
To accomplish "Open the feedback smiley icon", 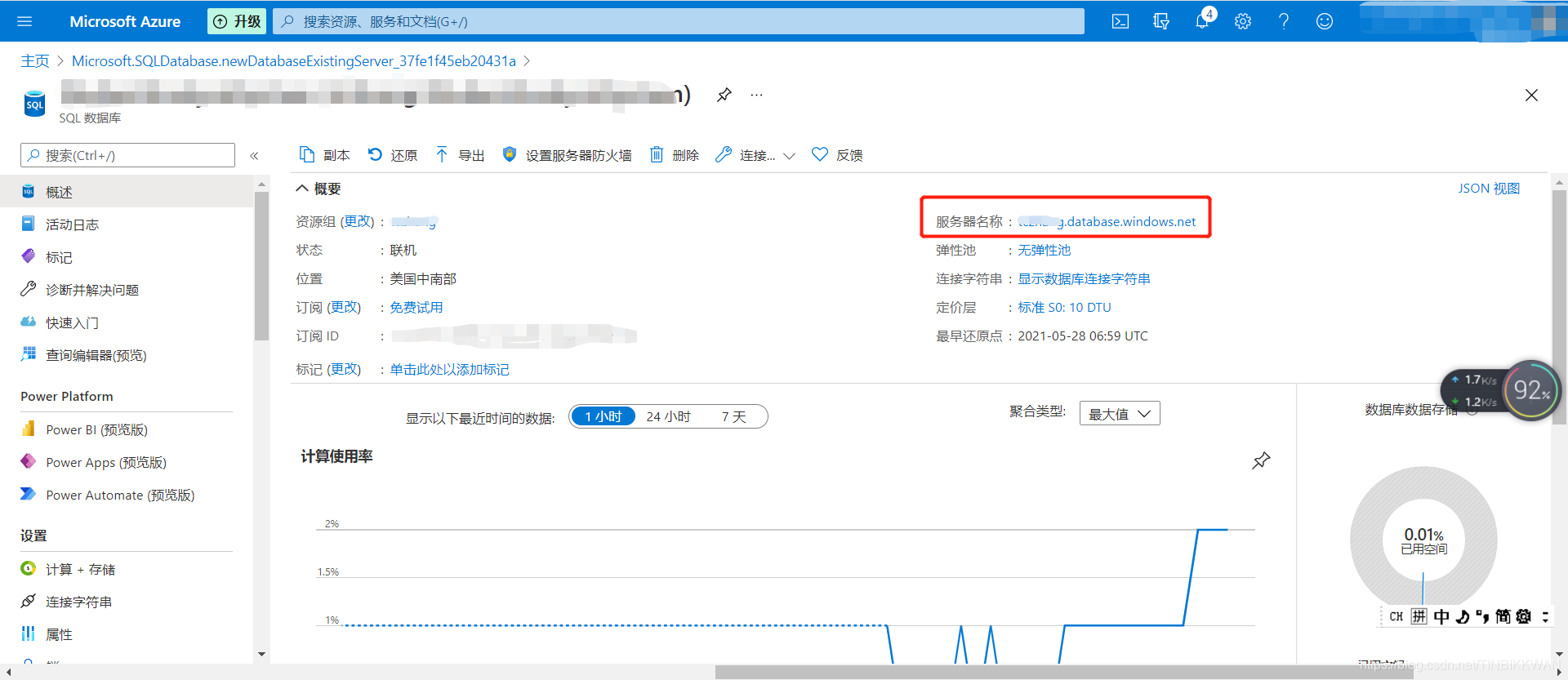I will [x=1325, y=21].
